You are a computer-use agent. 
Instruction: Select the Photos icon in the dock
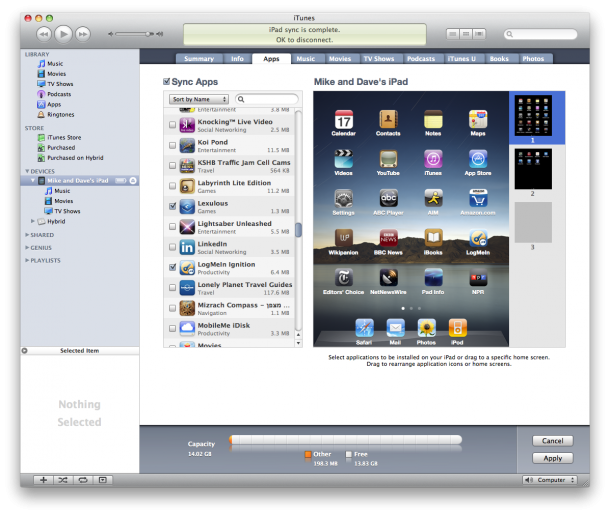click(426, 328)
